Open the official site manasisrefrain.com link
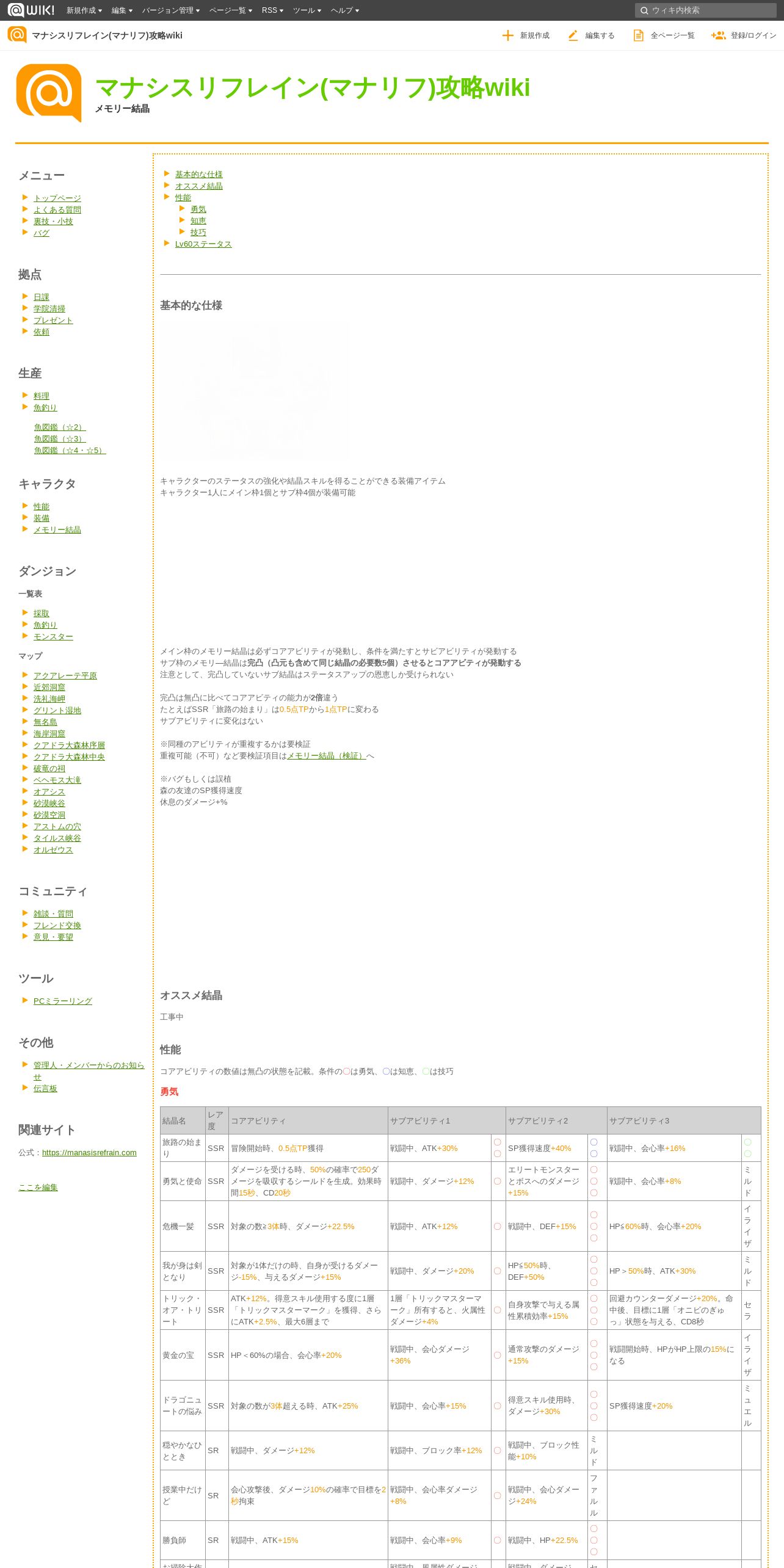 (x=89, y=1153)
